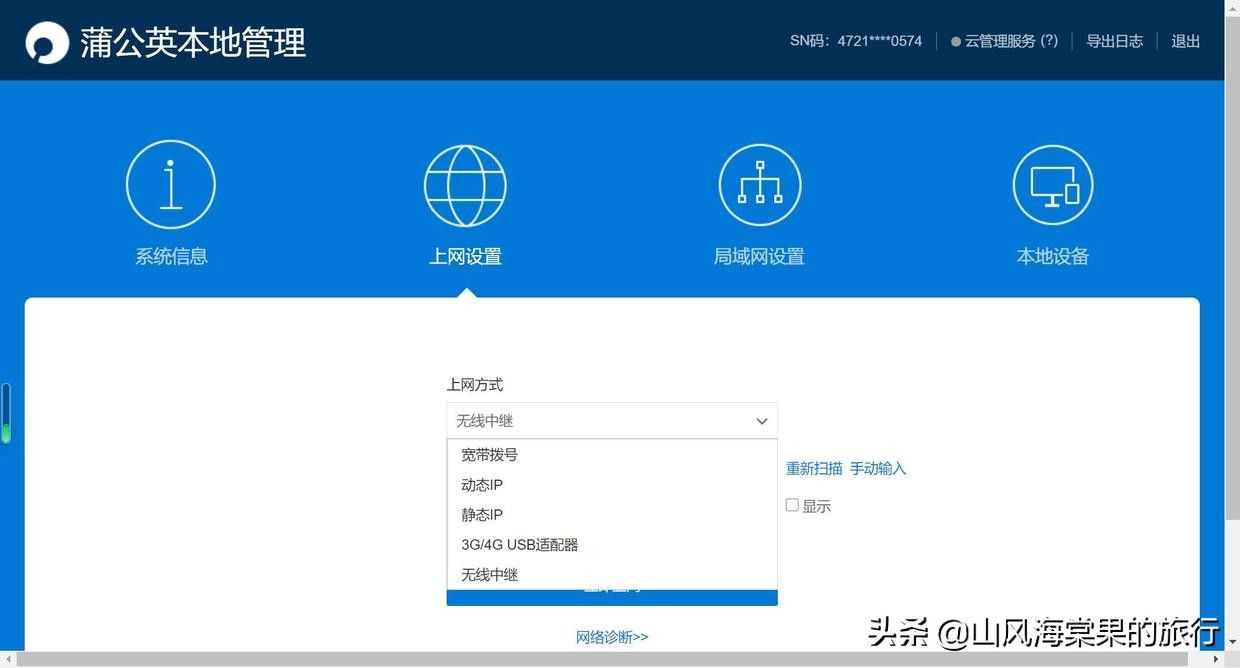Screen dimensions: 1240x668
Task: Click the green level indicator at left edge
Action: (x=5, y=414)
